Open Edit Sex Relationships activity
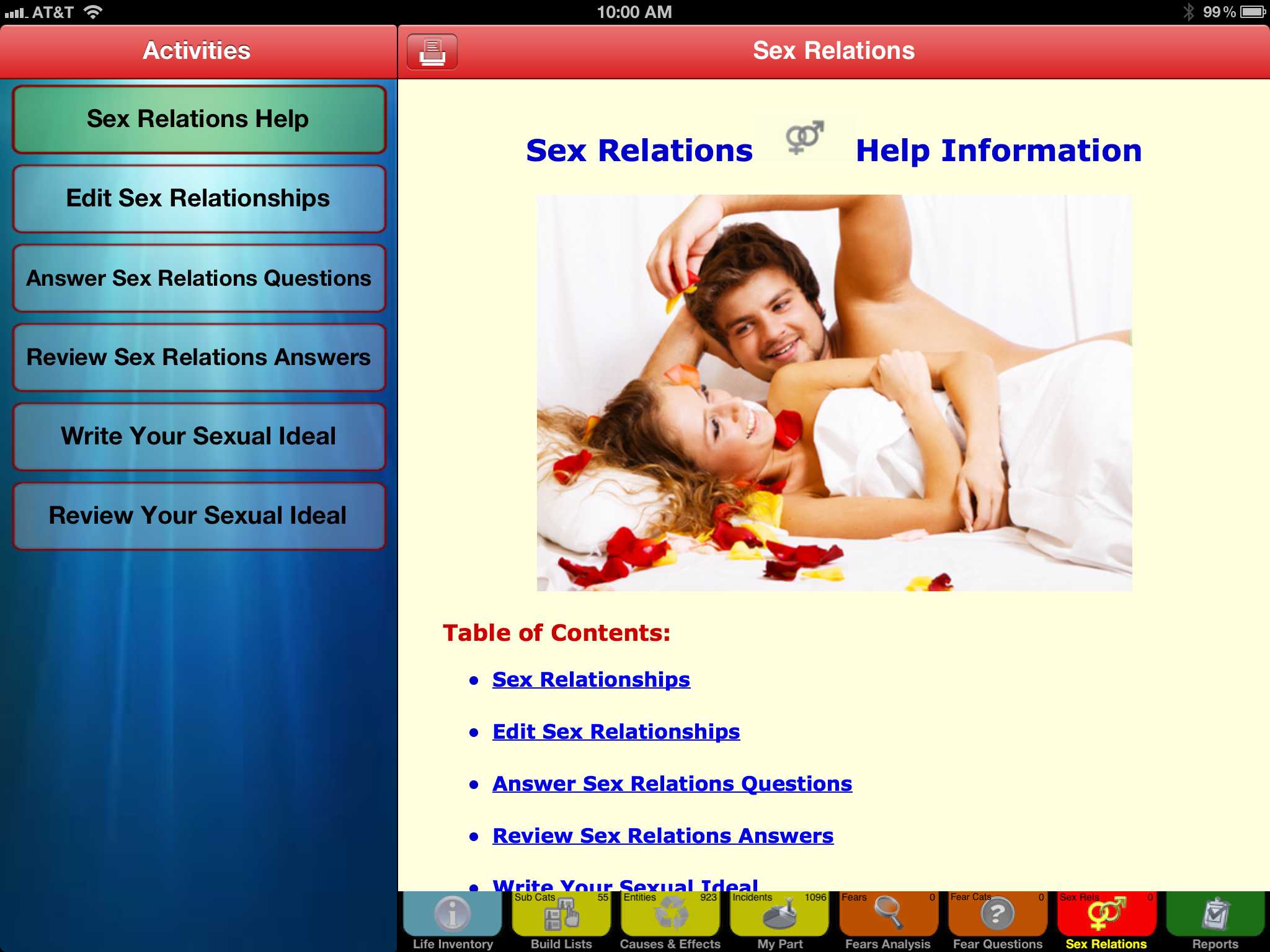The width and height of the screenshot is (1270, 952). tap(198, 198)
